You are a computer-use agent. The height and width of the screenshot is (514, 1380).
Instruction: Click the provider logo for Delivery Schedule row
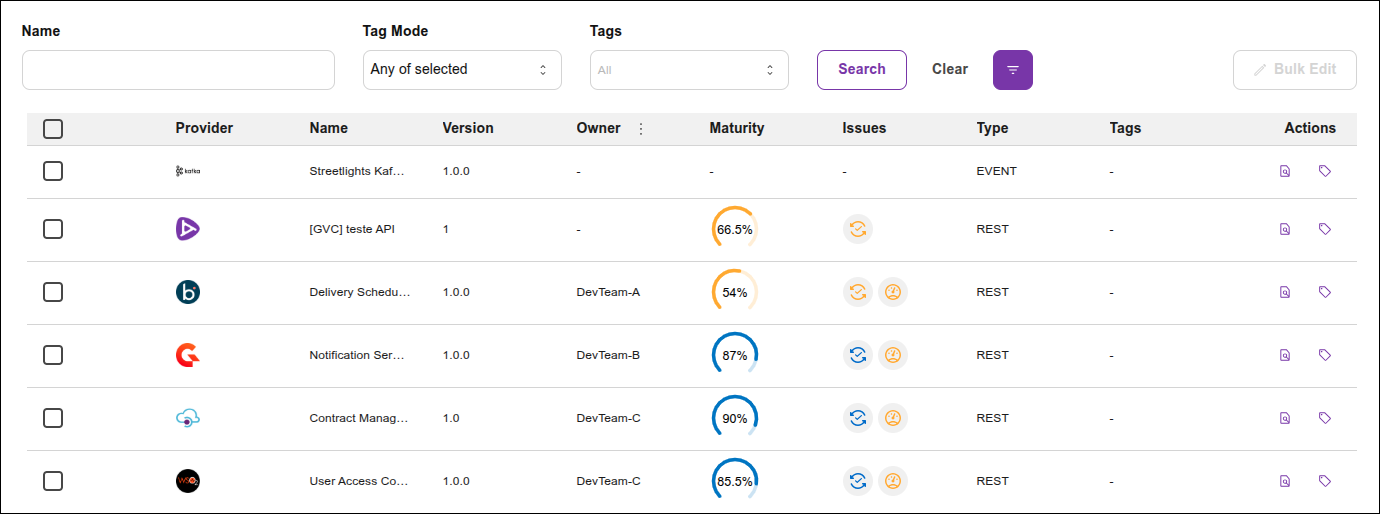pyautogui.click(x=188, y=292)
